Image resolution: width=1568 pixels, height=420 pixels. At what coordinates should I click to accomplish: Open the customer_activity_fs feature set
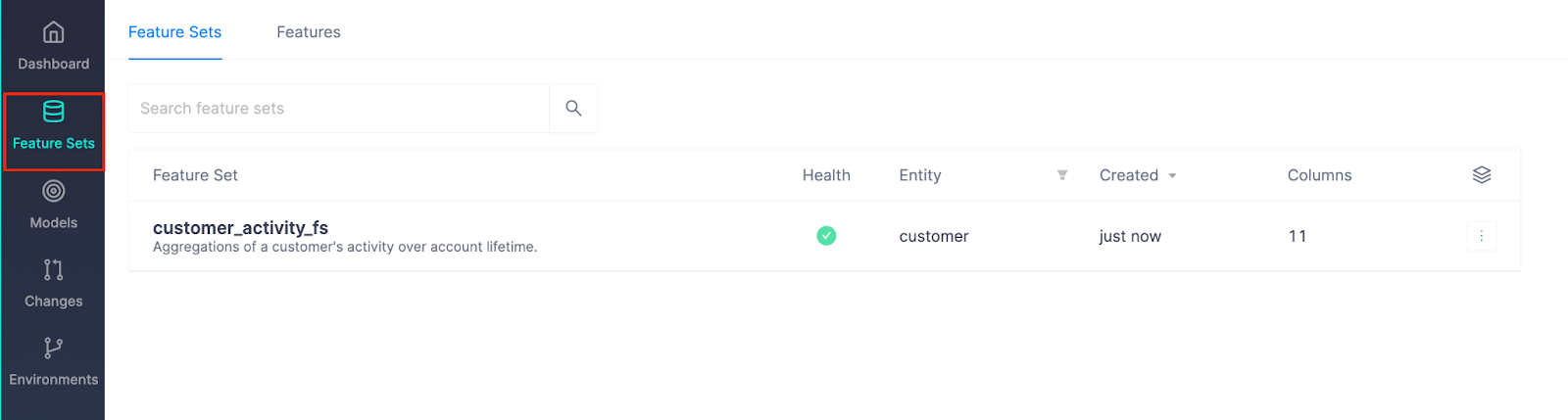point(240,228)
